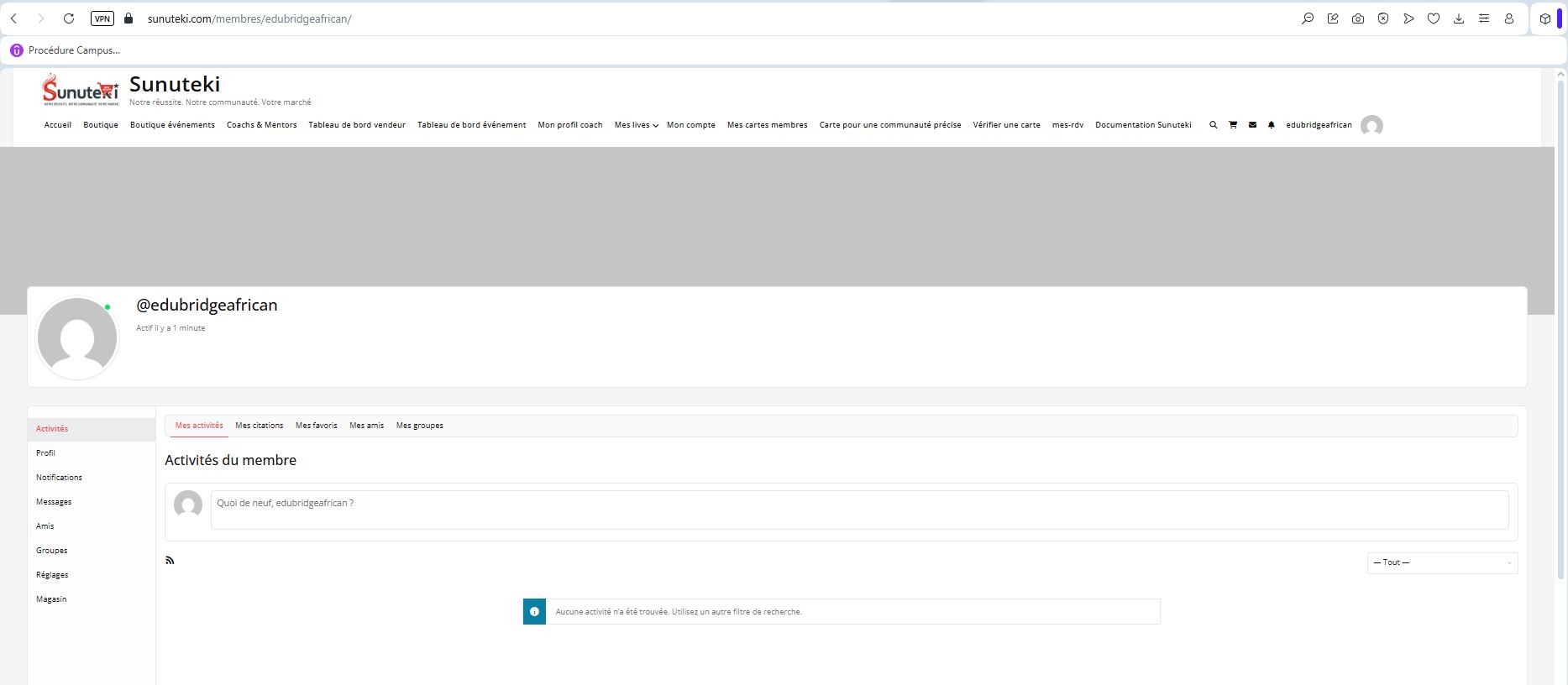Click the notifications bell icon
This screenshot has height=685, width=1568.
pyautogui.click(x=1272, y=125)
